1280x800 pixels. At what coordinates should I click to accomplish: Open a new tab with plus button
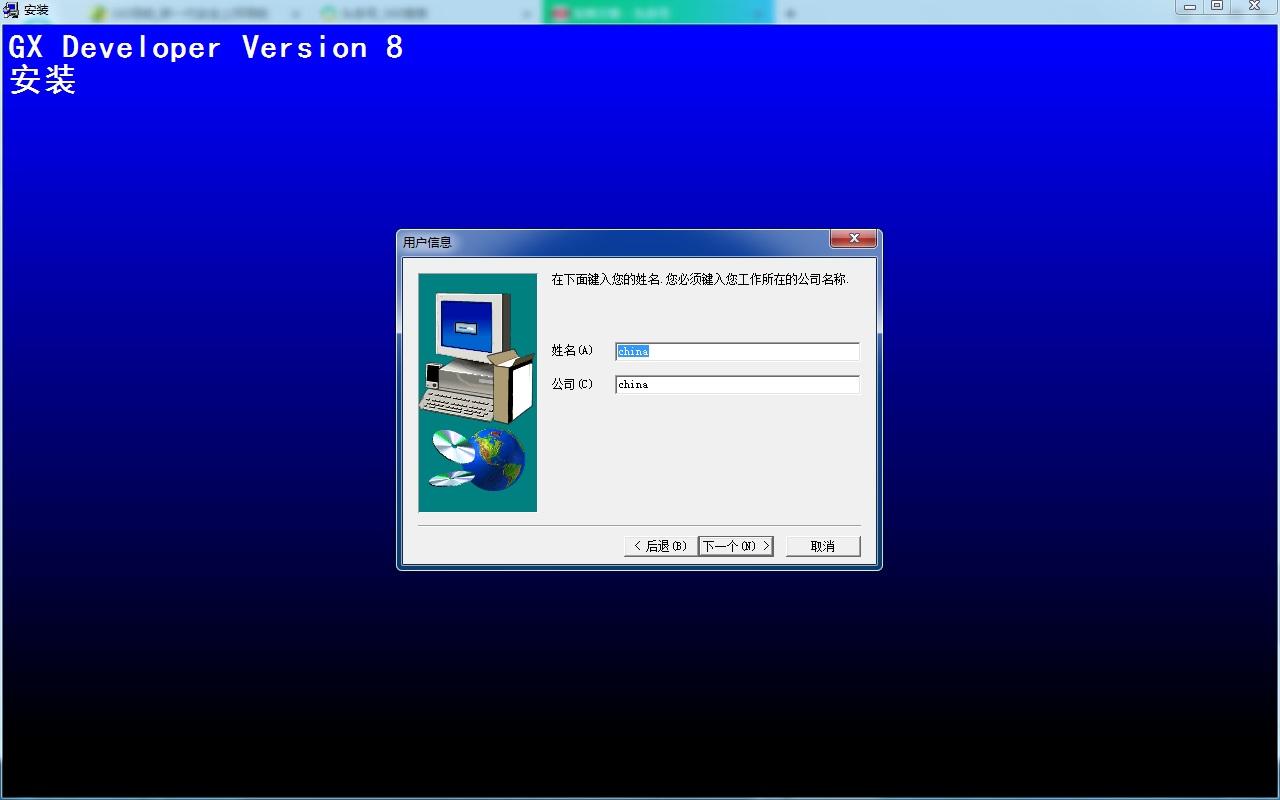pyautogui.click(x=789, y=13)
